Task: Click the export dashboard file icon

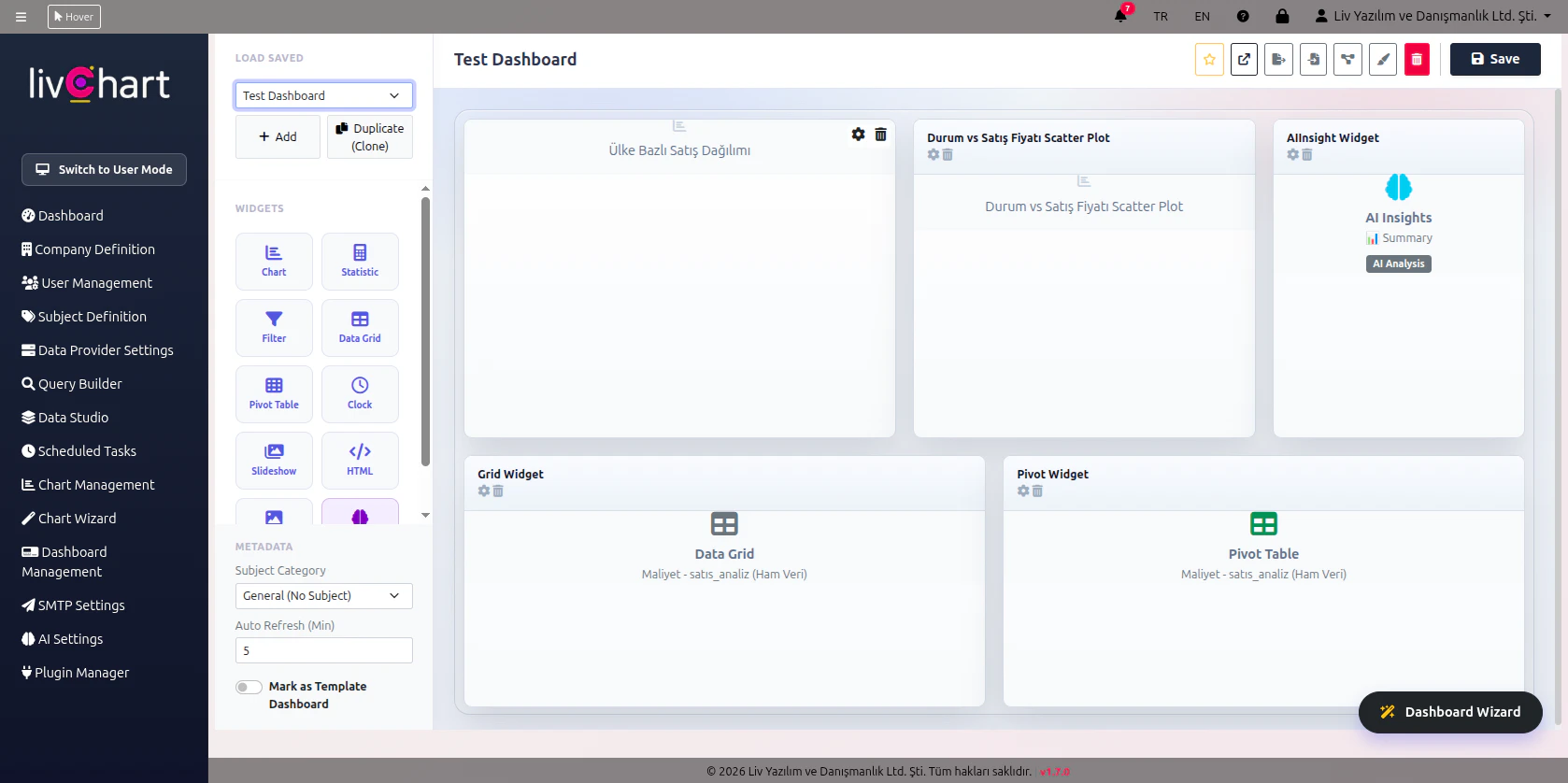Action: coord(1278,59)
